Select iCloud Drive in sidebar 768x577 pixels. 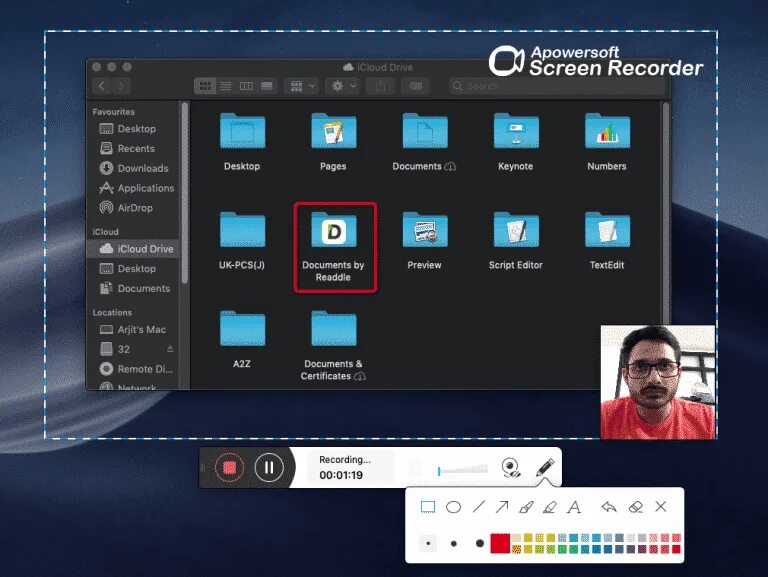click(x=133, y=249)
